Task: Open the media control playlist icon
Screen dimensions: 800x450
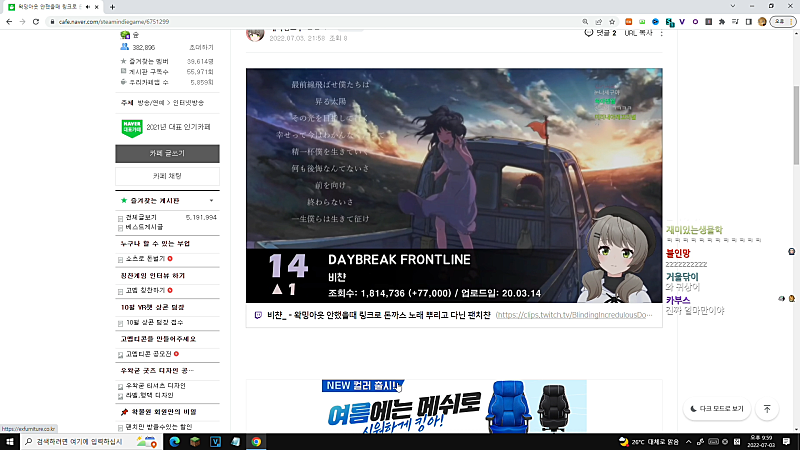Action: [735, 22]
